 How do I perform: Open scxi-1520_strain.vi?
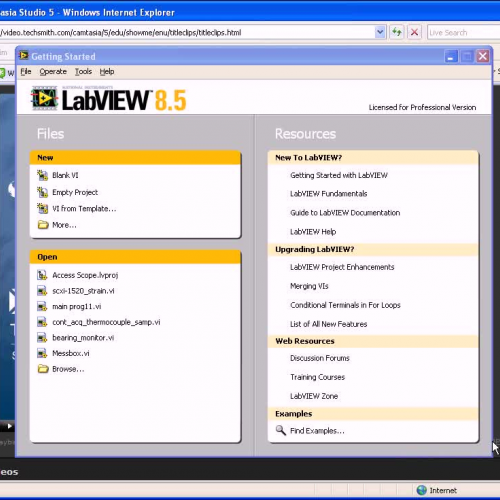pos(83,291)
